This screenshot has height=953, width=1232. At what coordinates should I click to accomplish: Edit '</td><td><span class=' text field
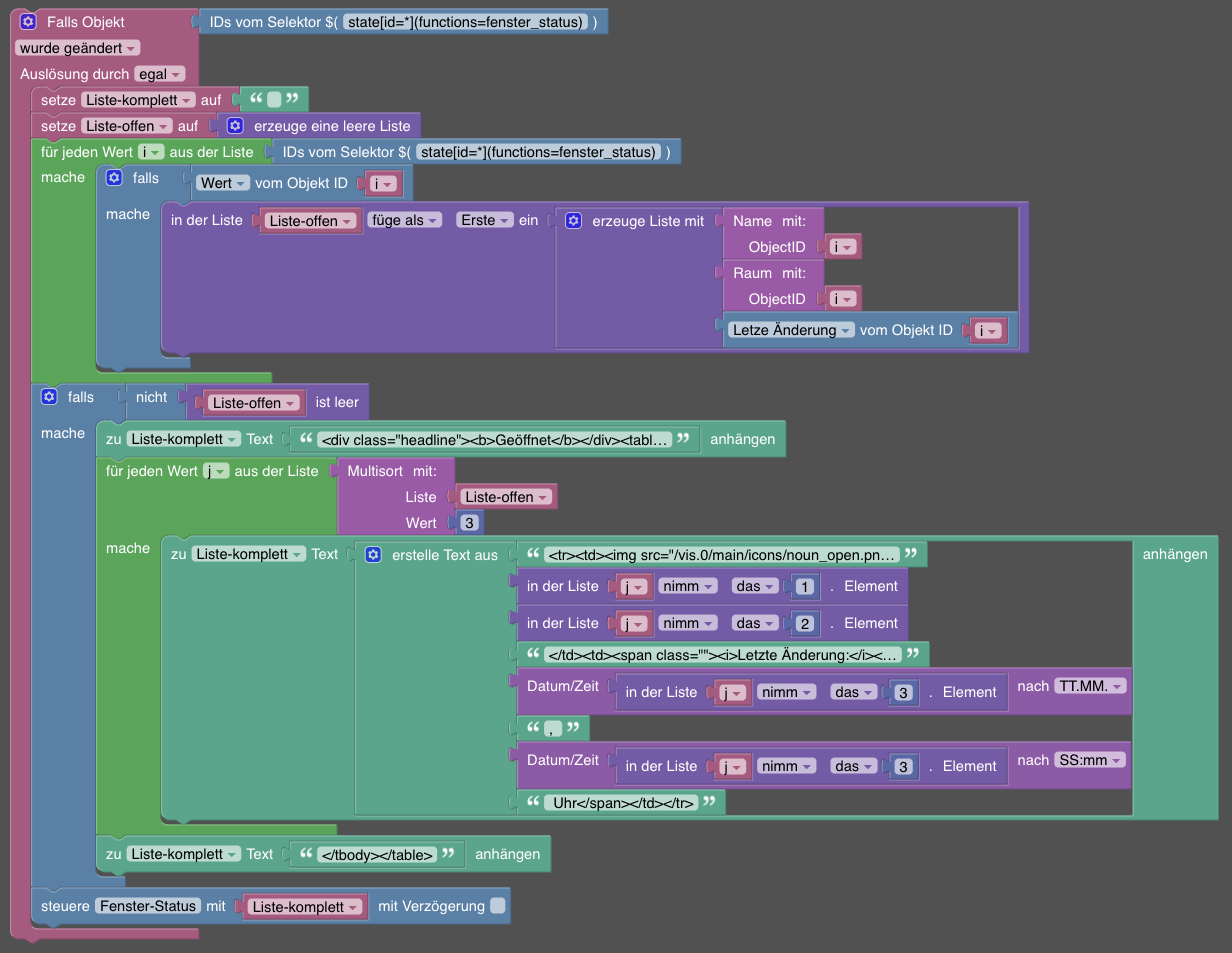pos(723,655)
